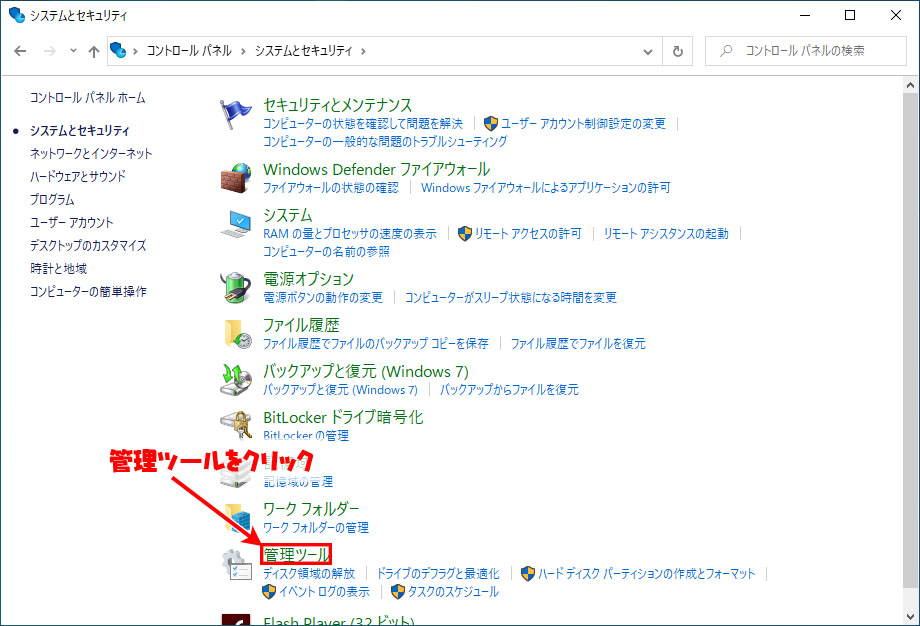
Task: Open ワーク フォルダー heading link
Action: [311, 508]
